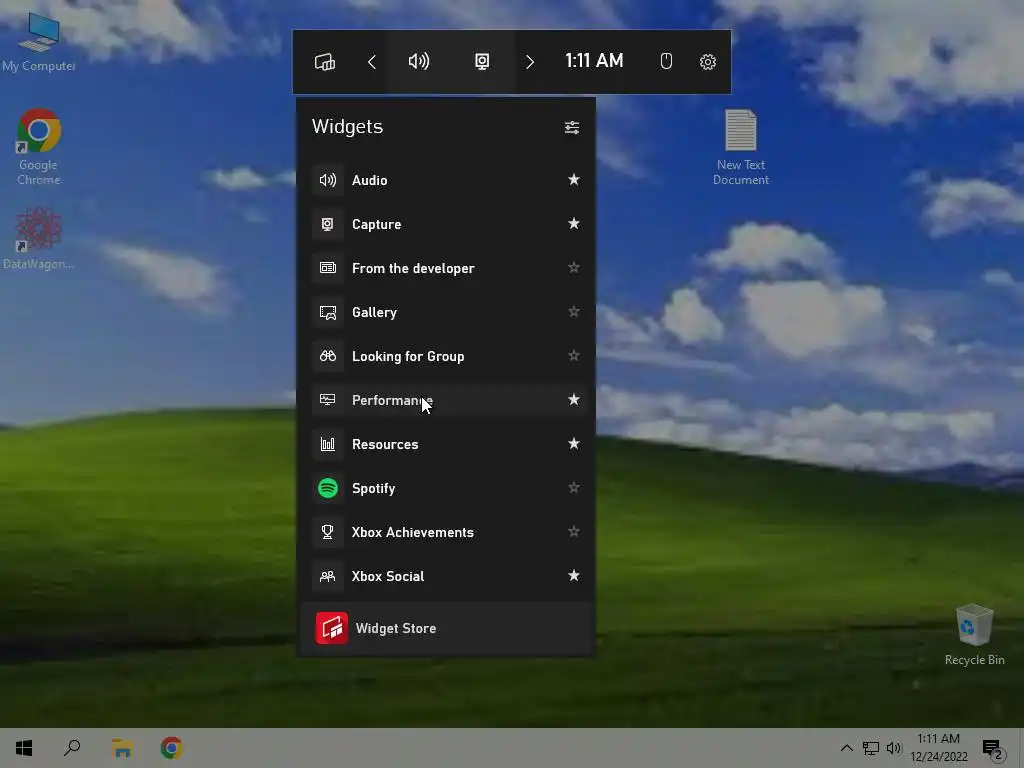The width and height of the screenshot is (1024, 768).
Task: Click the Gallery widget list icon
Action: (x=328, y=312)
